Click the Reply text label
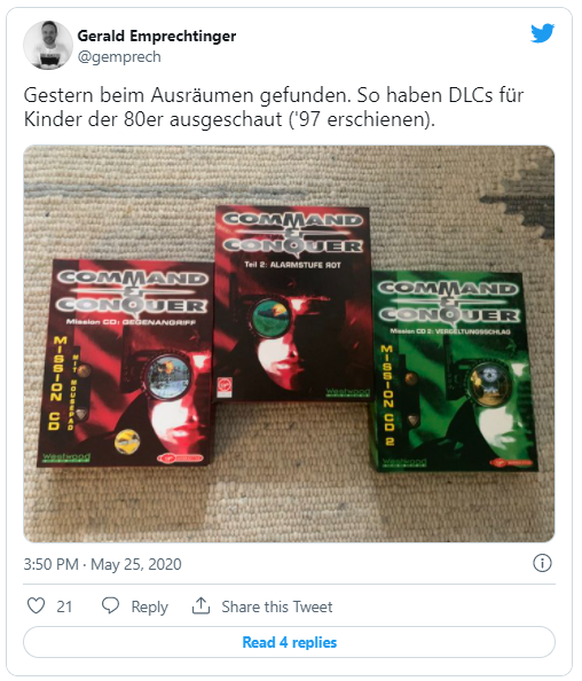Viewport: 582px width, 681px height. (149, 607)
